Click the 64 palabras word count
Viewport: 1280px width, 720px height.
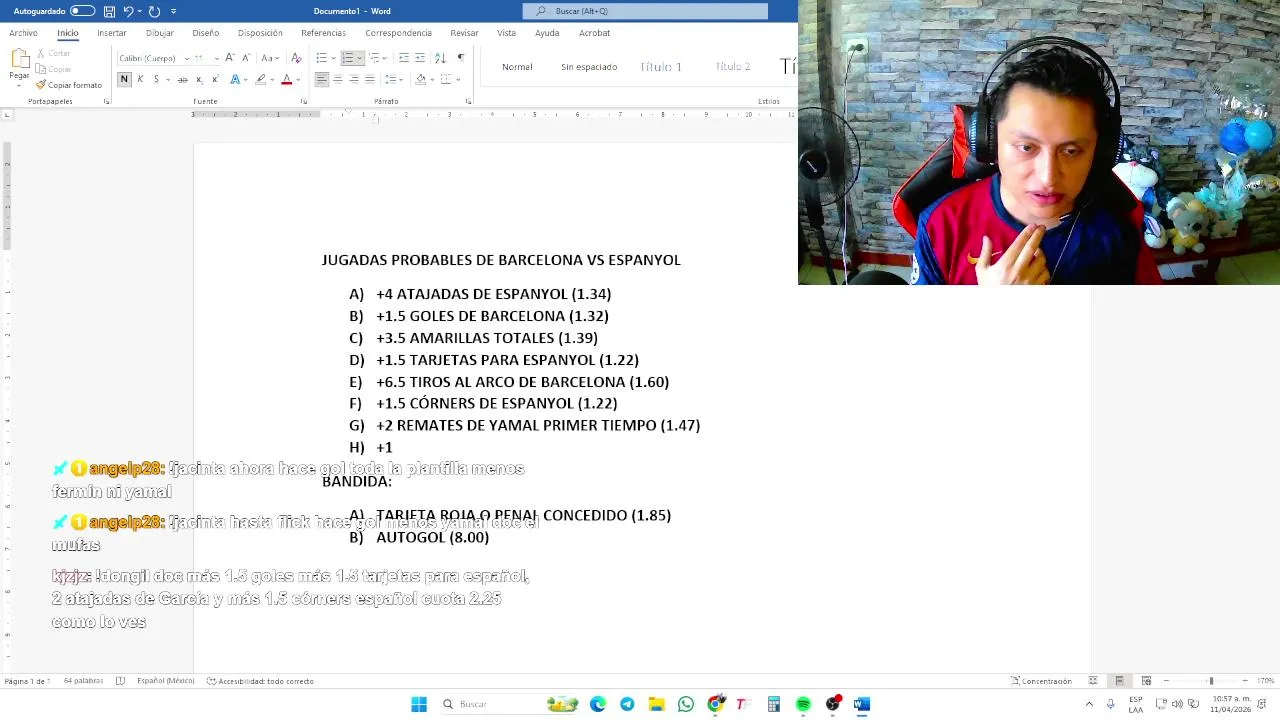pyautogui.click(x=83, y=681)
